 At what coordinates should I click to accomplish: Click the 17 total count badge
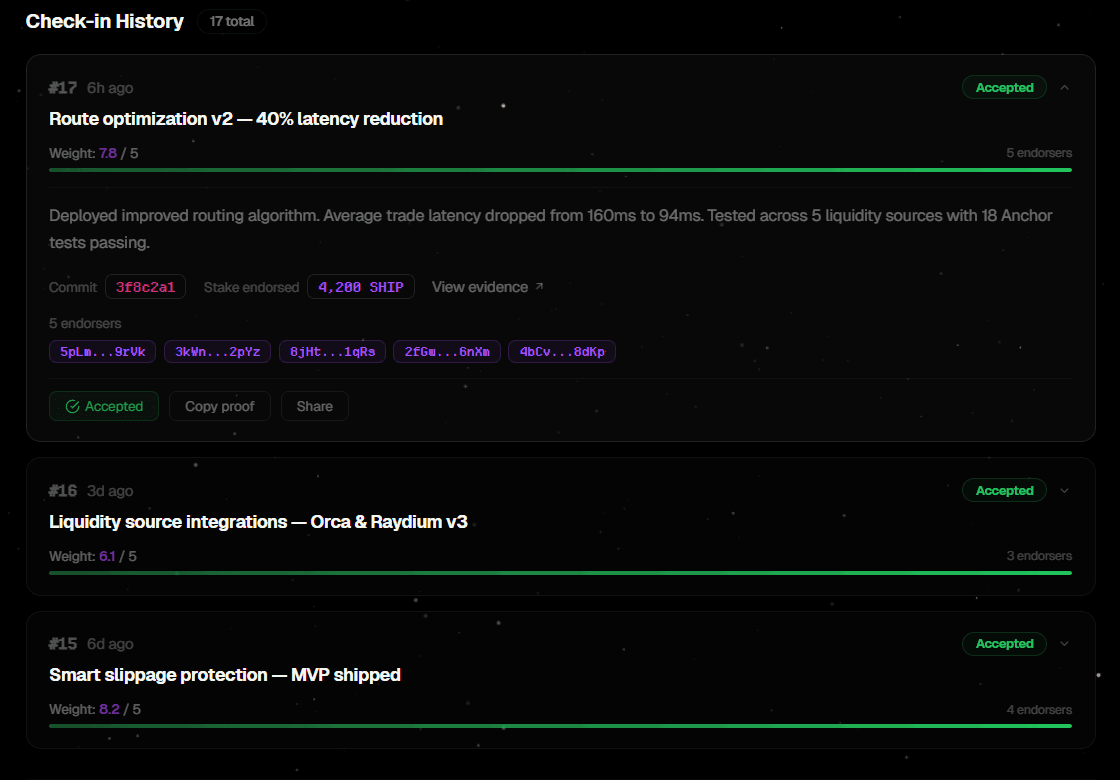pos(232,21)
